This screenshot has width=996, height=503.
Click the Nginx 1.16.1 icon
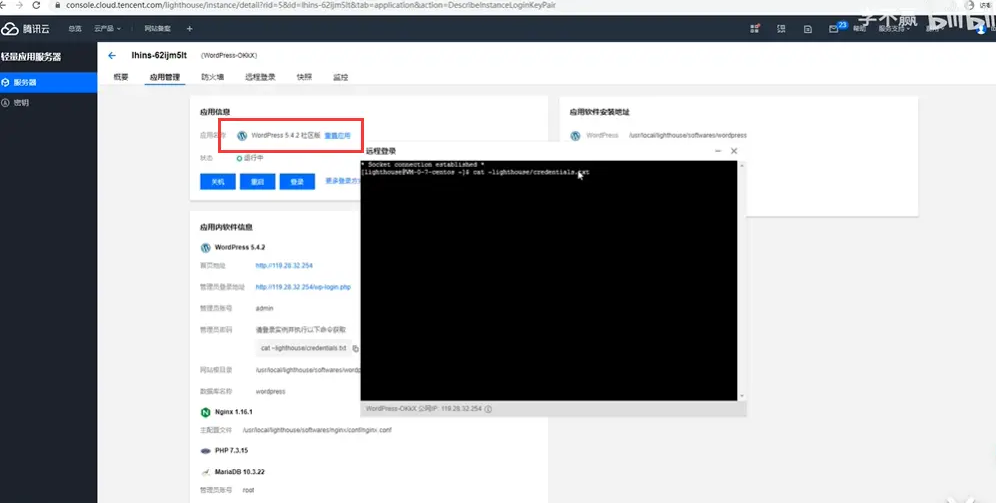[x=205, y=412]
